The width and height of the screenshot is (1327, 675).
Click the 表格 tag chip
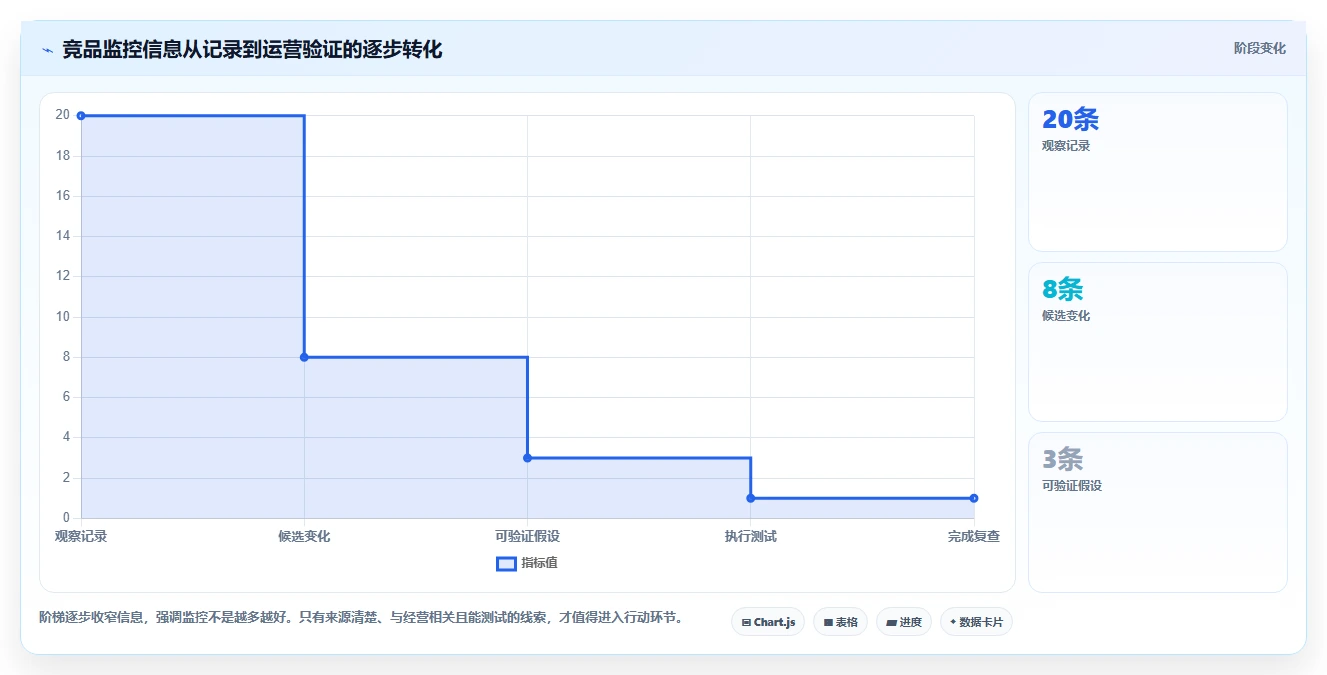tap(840, 622)
